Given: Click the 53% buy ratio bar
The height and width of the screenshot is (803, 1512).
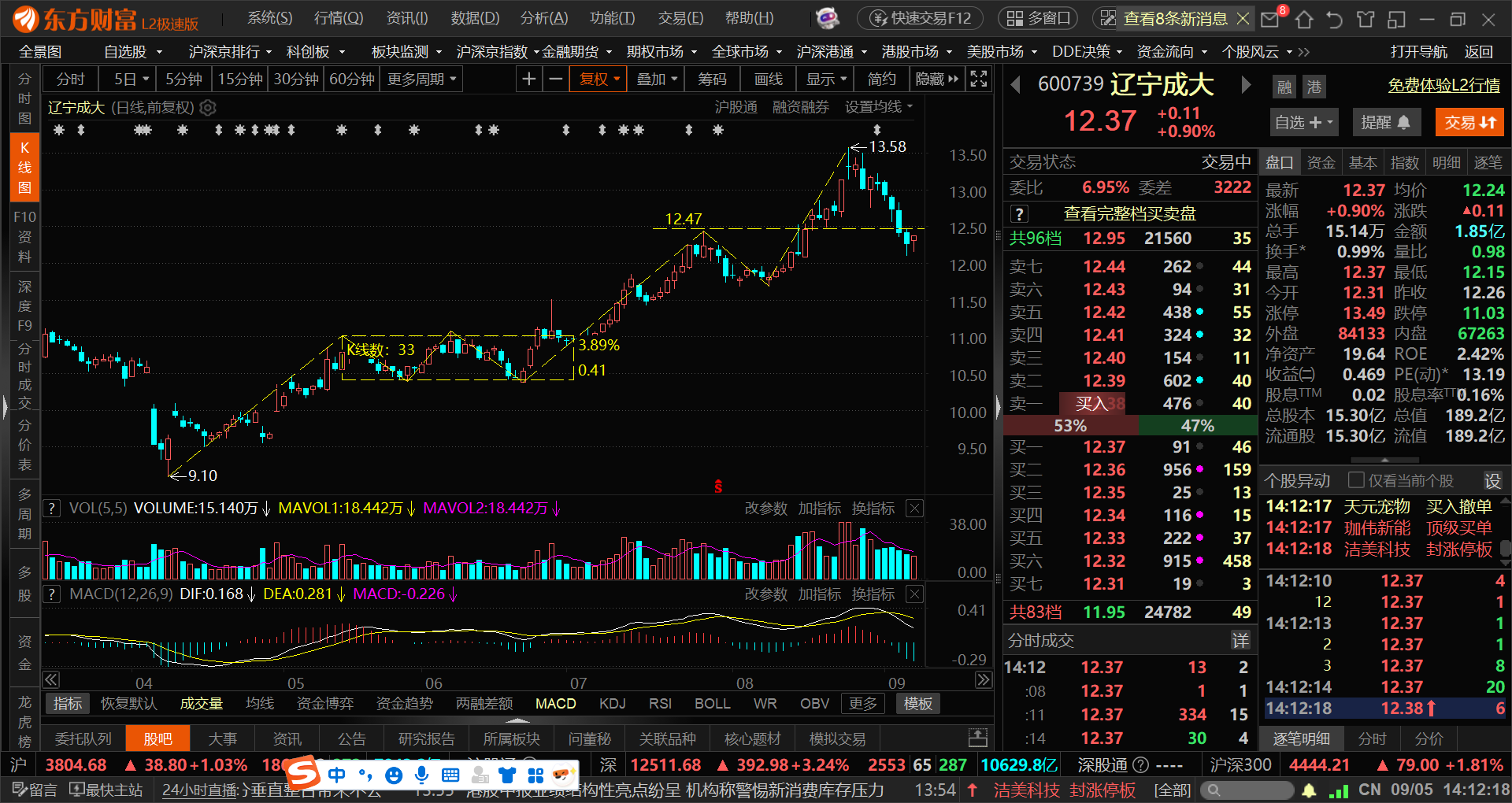Looking at the screenshot, I should (1070, 426).
